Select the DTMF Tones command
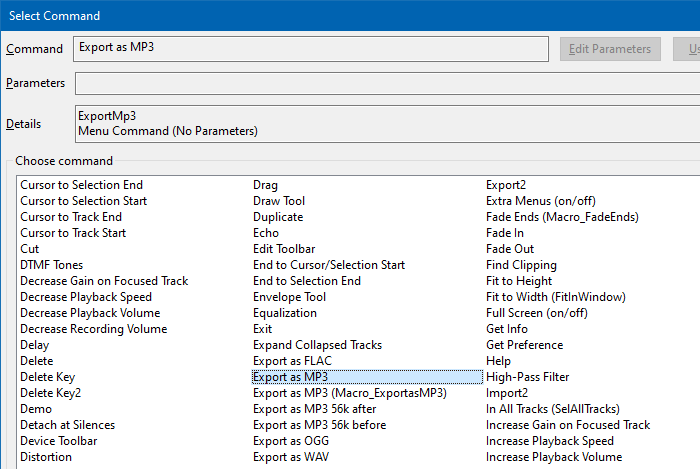Screen dimensions: 700x469 [52, 265]
